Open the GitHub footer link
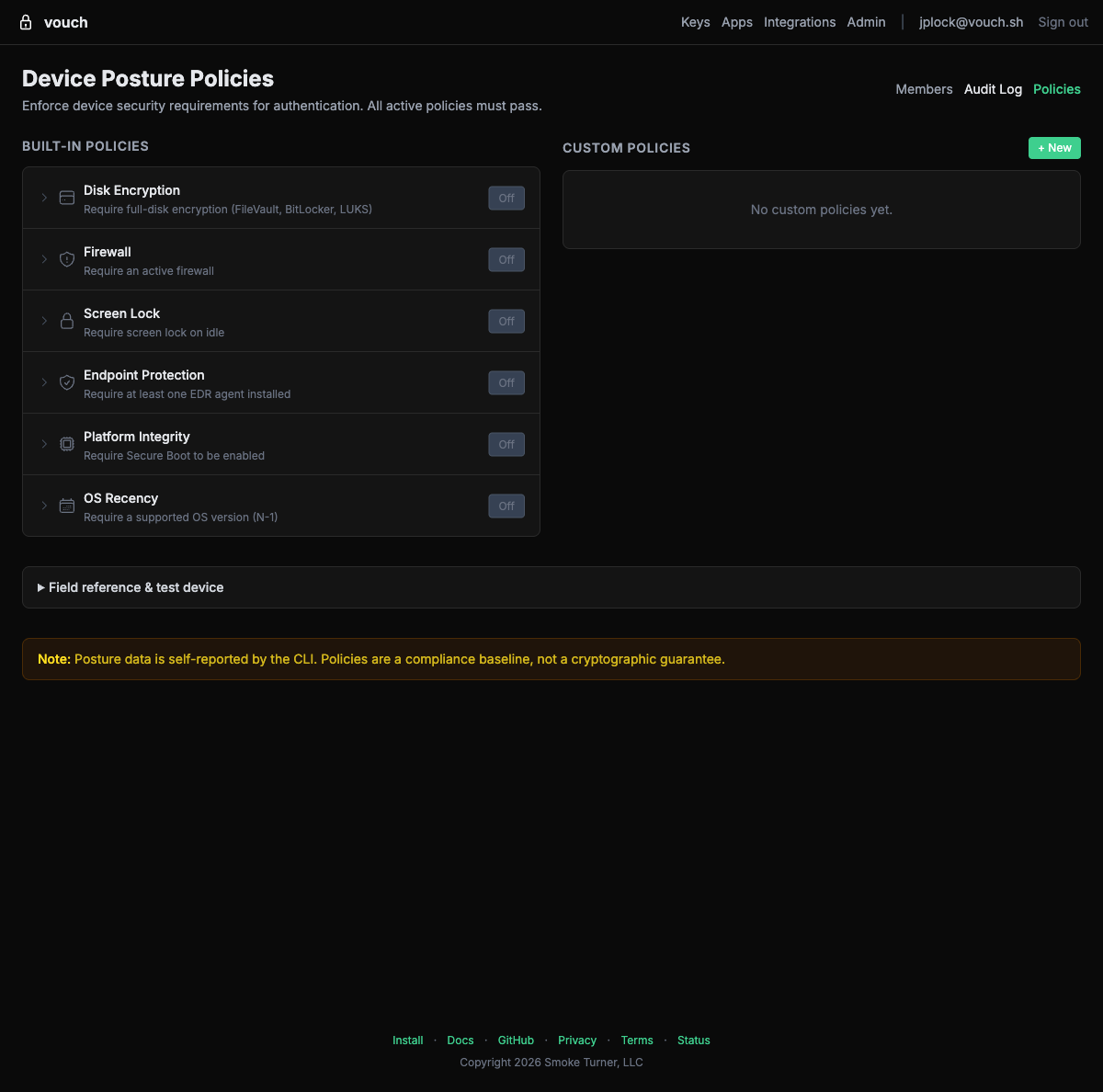 click(x=516, y=1040)
